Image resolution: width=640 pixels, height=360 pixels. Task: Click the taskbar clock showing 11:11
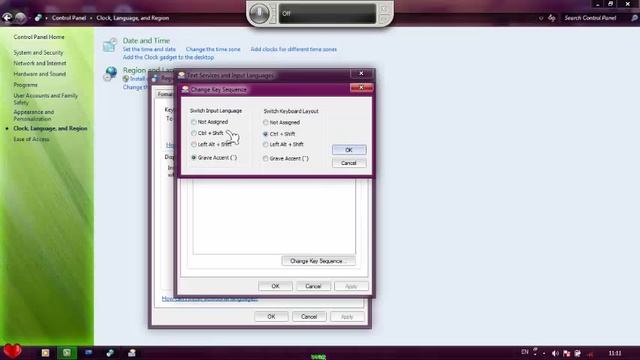pos(615,353)
